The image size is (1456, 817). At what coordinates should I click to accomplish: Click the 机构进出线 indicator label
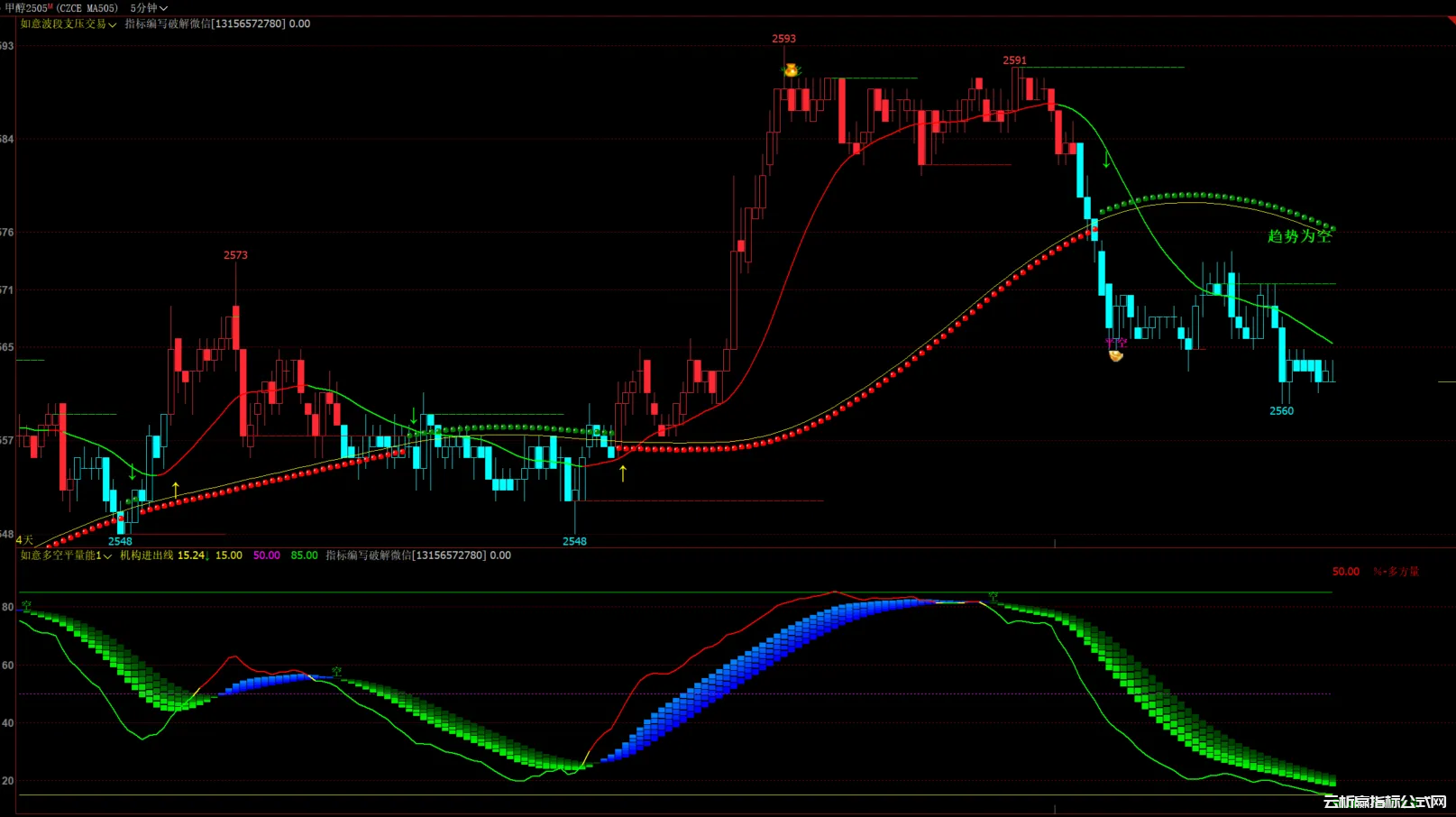pyautogui.click(x=146, y=555)
